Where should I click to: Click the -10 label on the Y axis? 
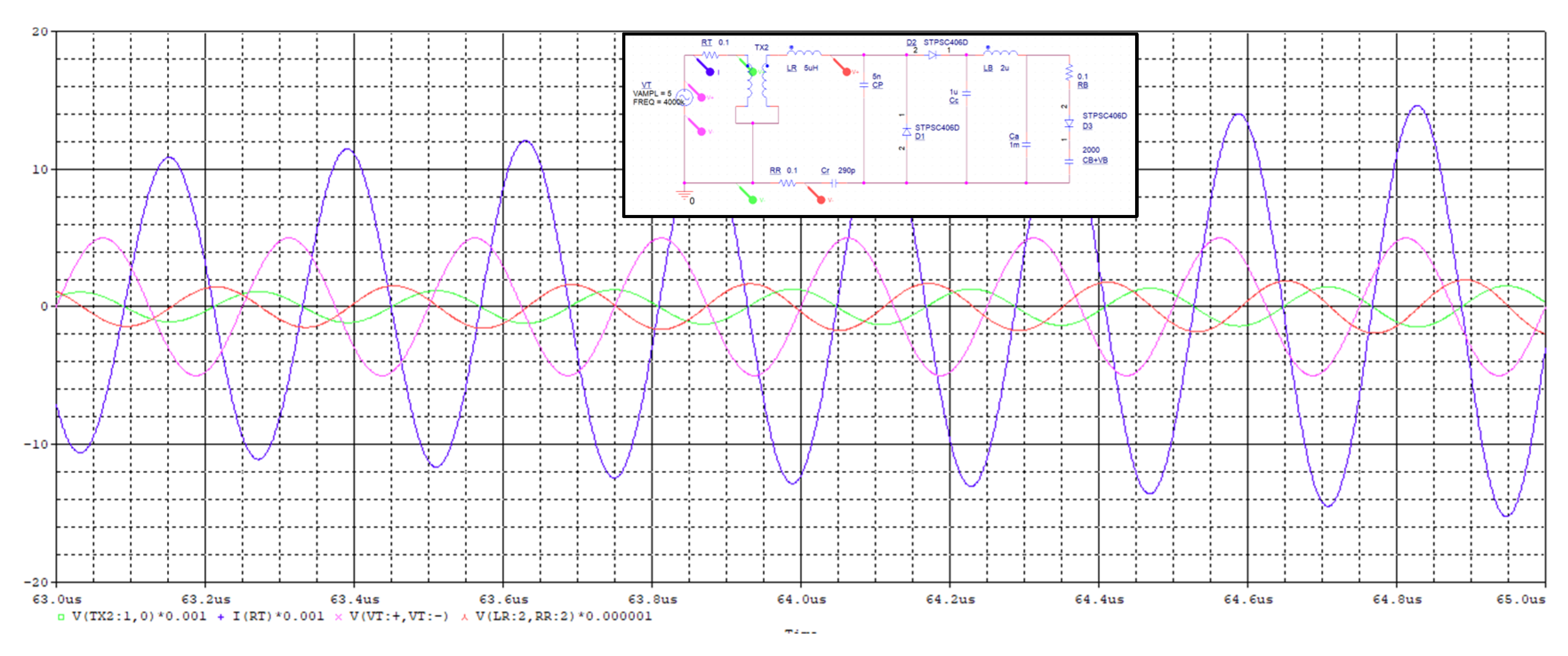coord(35,444)
